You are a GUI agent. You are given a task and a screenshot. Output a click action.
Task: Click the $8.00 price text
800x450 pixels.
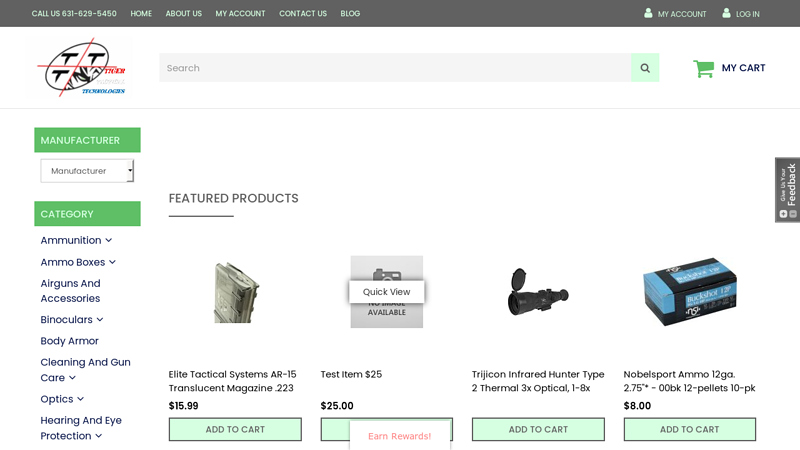637,406
